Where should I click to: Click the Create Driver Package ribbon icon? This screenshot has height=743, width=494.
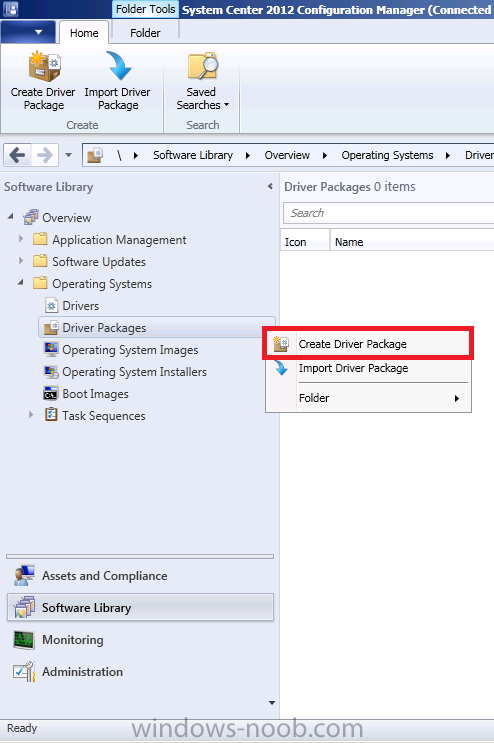[x=44, y=67]
